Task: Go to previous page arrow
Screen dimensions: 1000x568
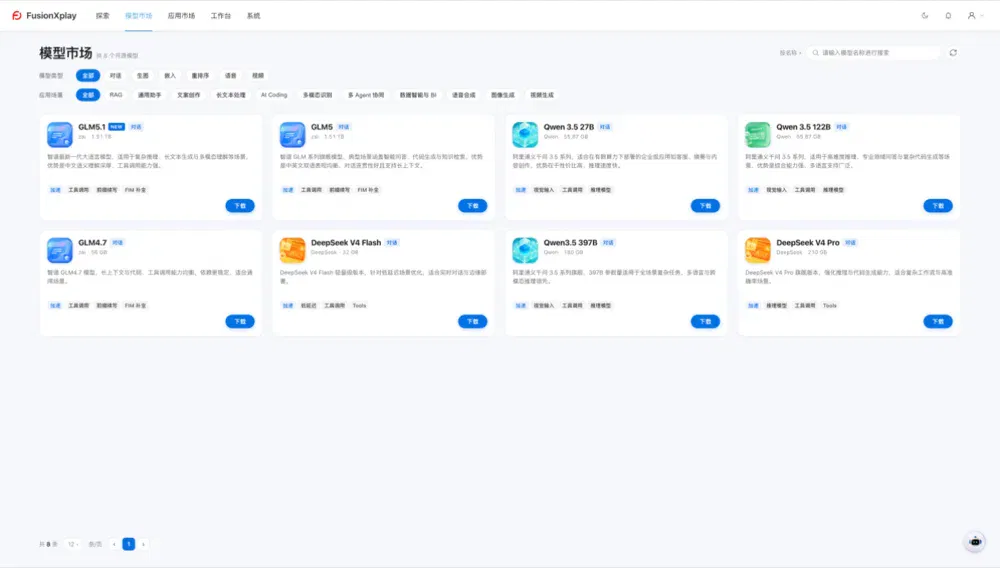Action: 114,544
